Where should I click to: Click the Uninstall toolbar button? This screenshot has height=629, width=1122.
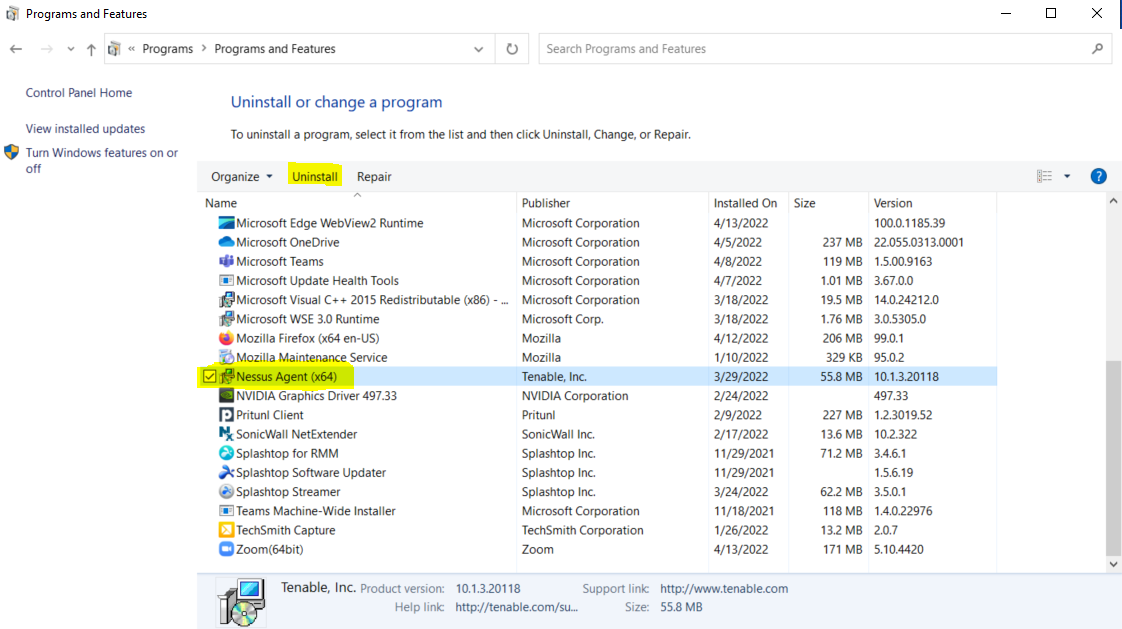pyautogui.click(x=315, y=177)
